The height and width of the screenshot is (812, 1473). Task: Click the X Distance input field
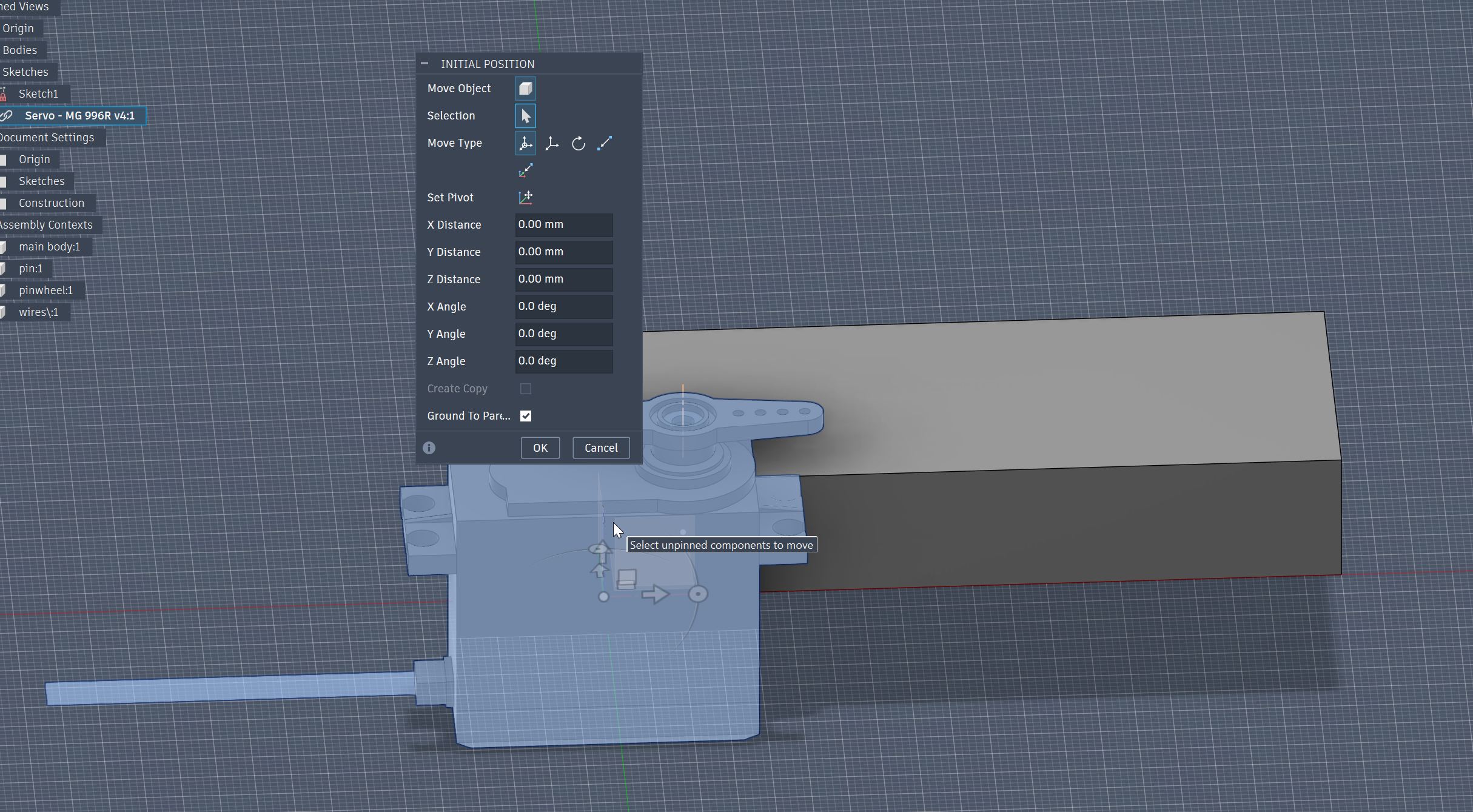click(x=563, y=224)
